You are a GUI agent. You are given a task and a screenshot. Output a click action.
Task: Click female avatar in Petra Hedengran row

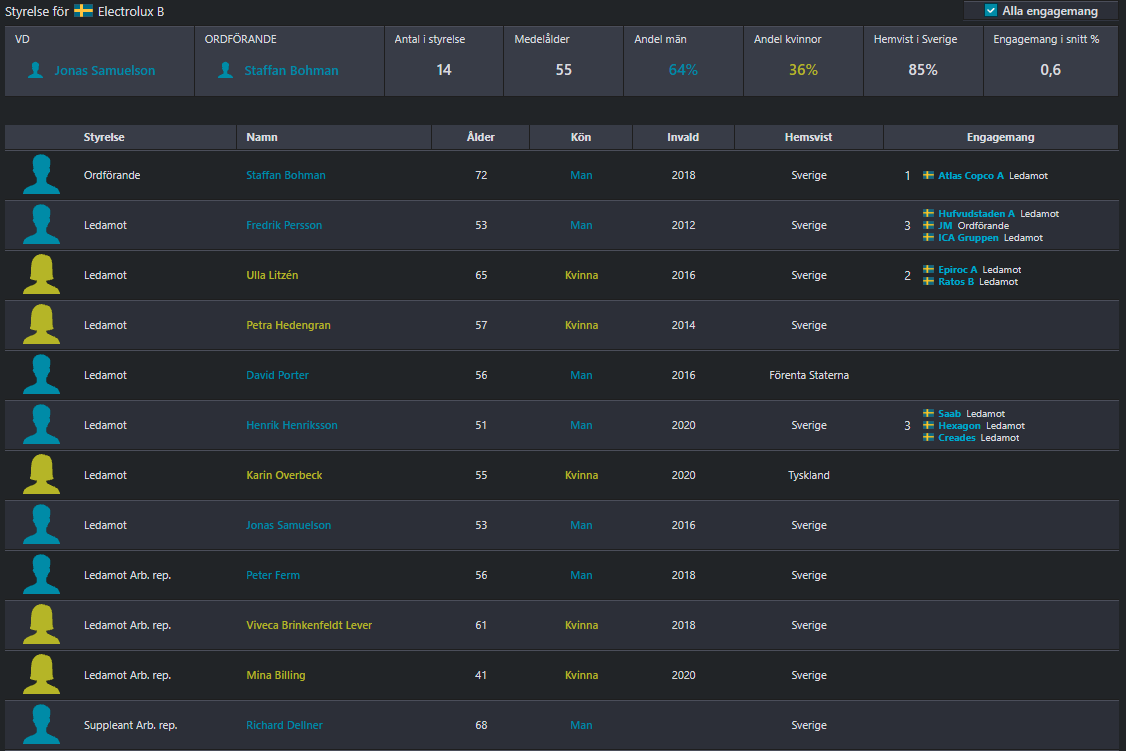41,325
